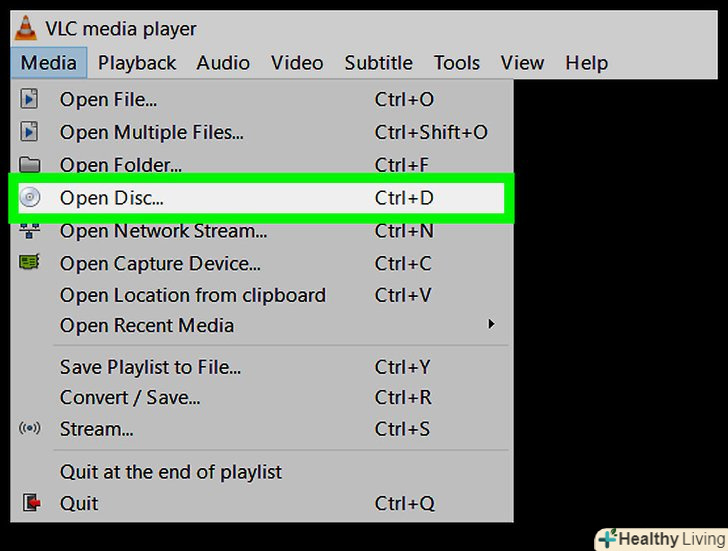The image size is (728, 551).
Task: Click the Open Multiple Files icon
Action: click(x=30, y=132)
